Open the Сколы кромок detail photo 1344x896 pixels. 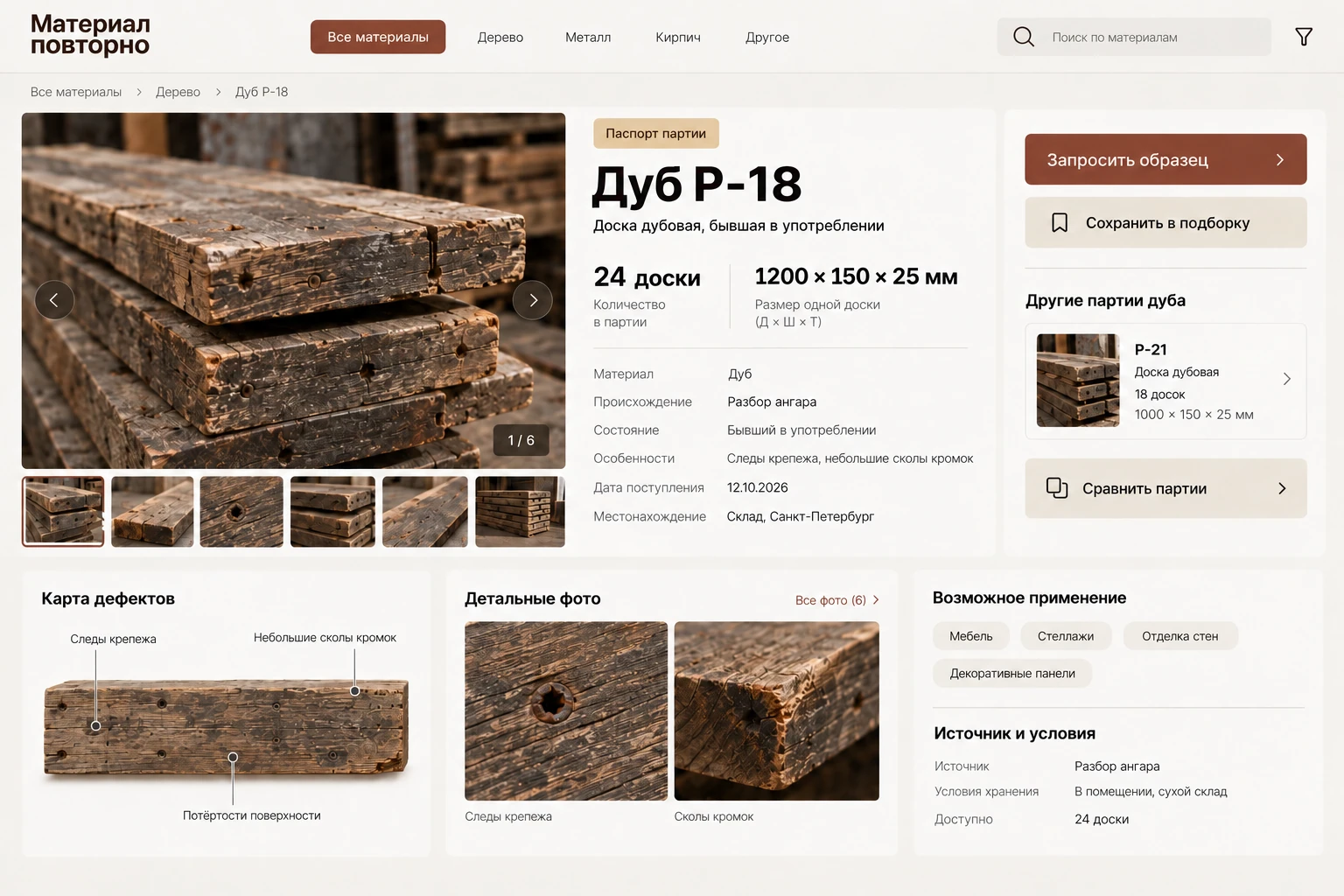pyautogui.click(x=777, y=710)
